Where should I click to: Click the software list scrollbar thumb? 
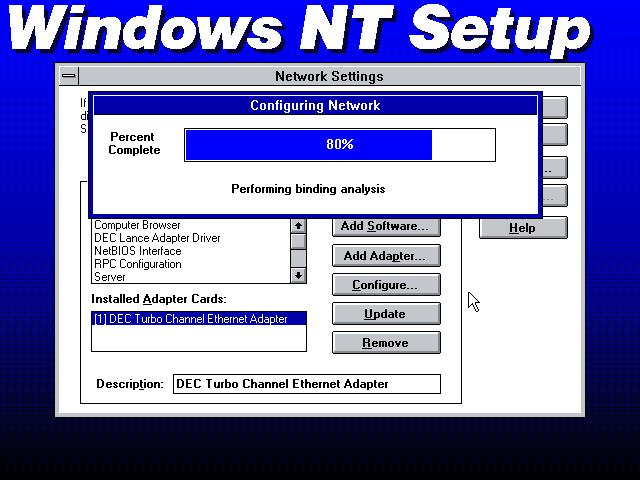pos(298,241)
